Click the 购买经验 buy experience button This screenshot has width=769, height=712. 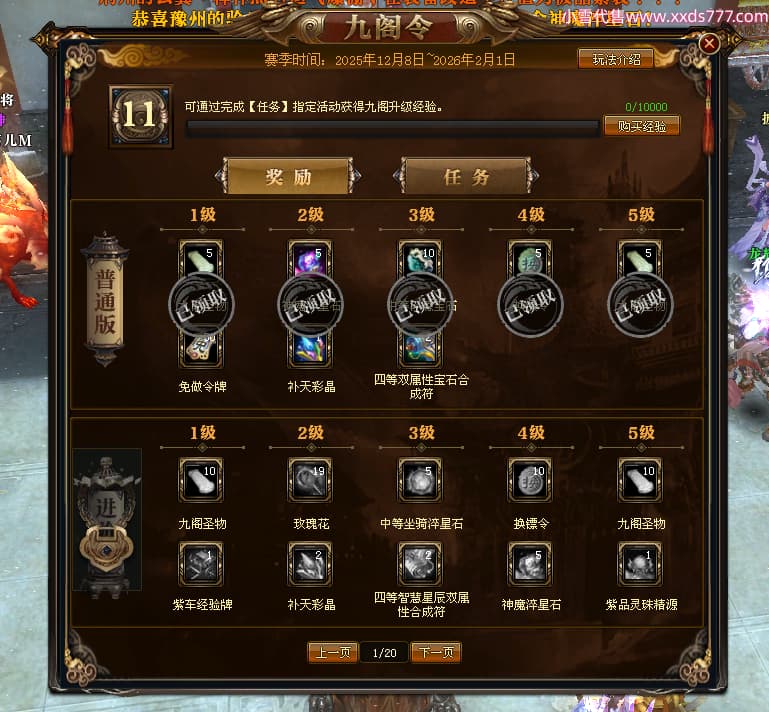[641, 126]
